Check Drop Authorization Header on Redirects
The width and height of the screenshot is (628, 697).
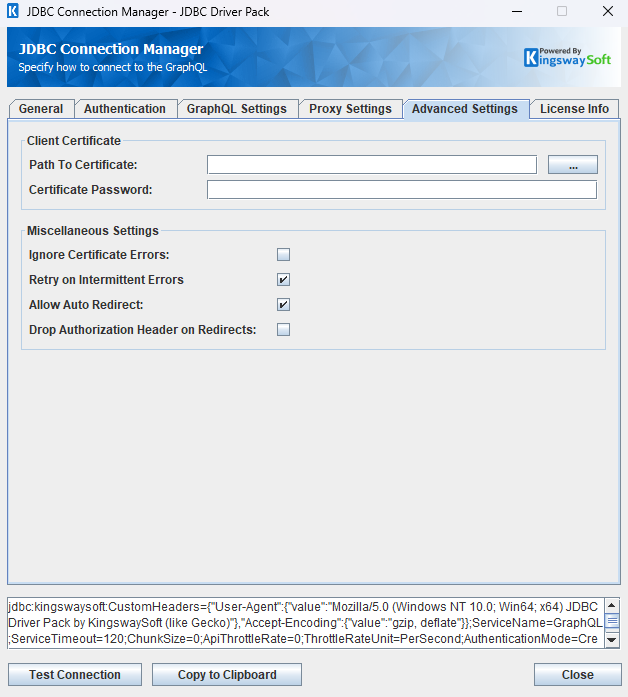pos(284,329)
